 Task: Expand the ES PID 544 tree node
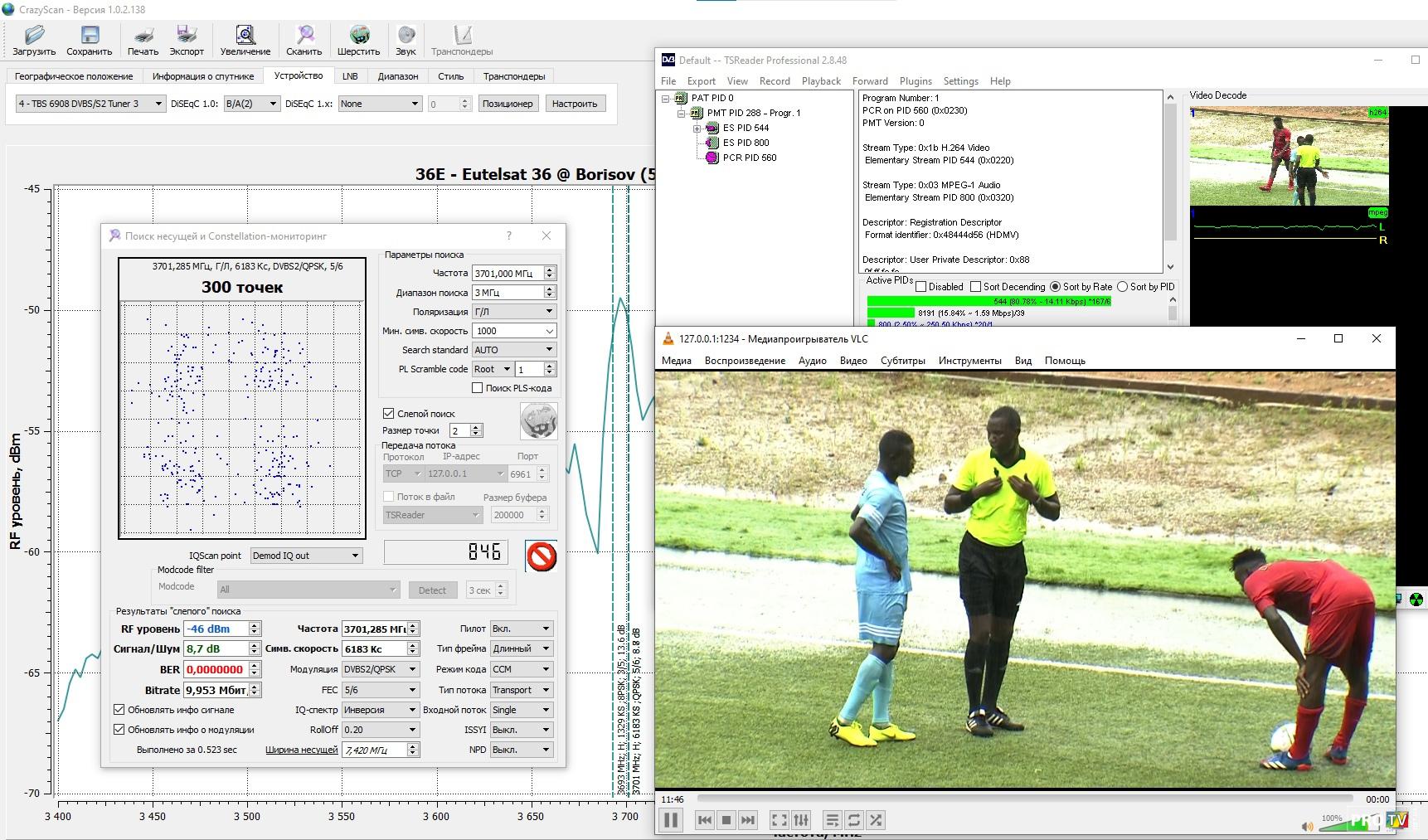(x=697, y=129)
